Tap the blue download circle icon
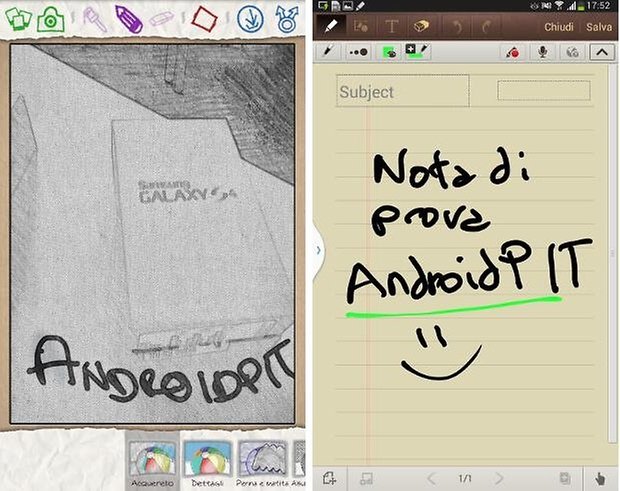Viewport: 620px width, 491px height. point(250,19)
